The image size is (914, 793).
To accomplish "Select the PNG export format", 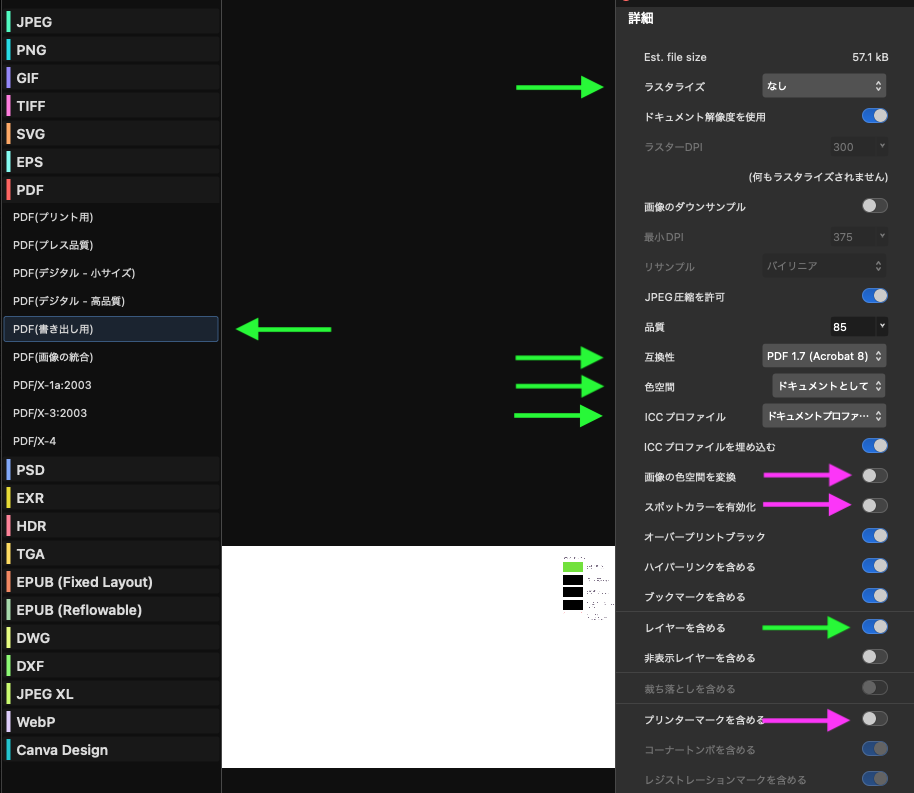I will click(x=110, y=50).
